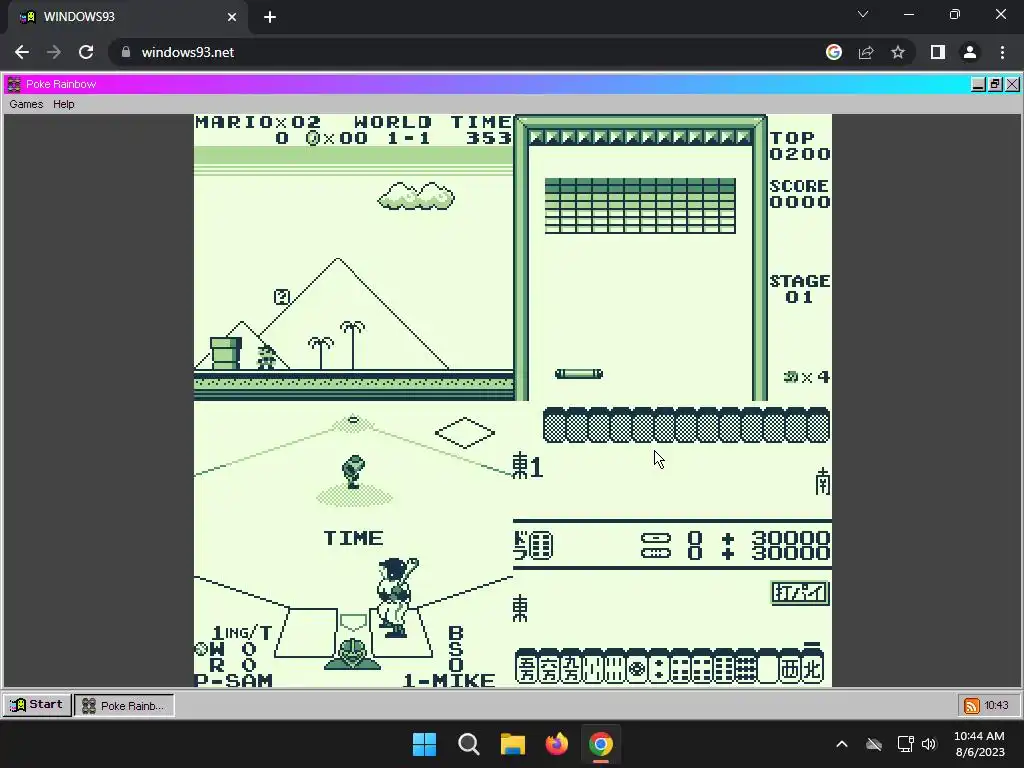Maximize the Poke Rainbow window
This screenshot has height=768, width=1024.
tap(995, 84)
